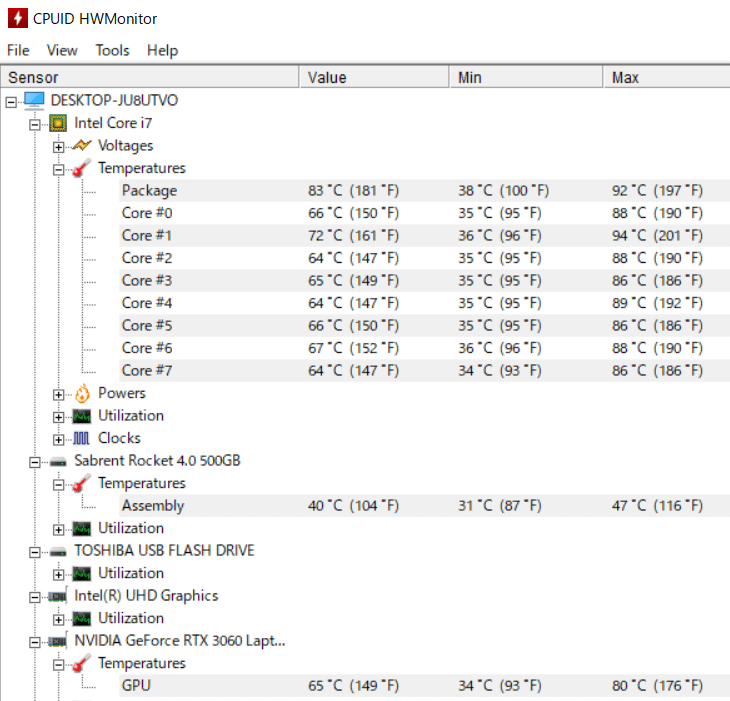
Task: Collapse the TOSHIBA USB FLASH DRIVE node
Action: (x=34, y=552)
